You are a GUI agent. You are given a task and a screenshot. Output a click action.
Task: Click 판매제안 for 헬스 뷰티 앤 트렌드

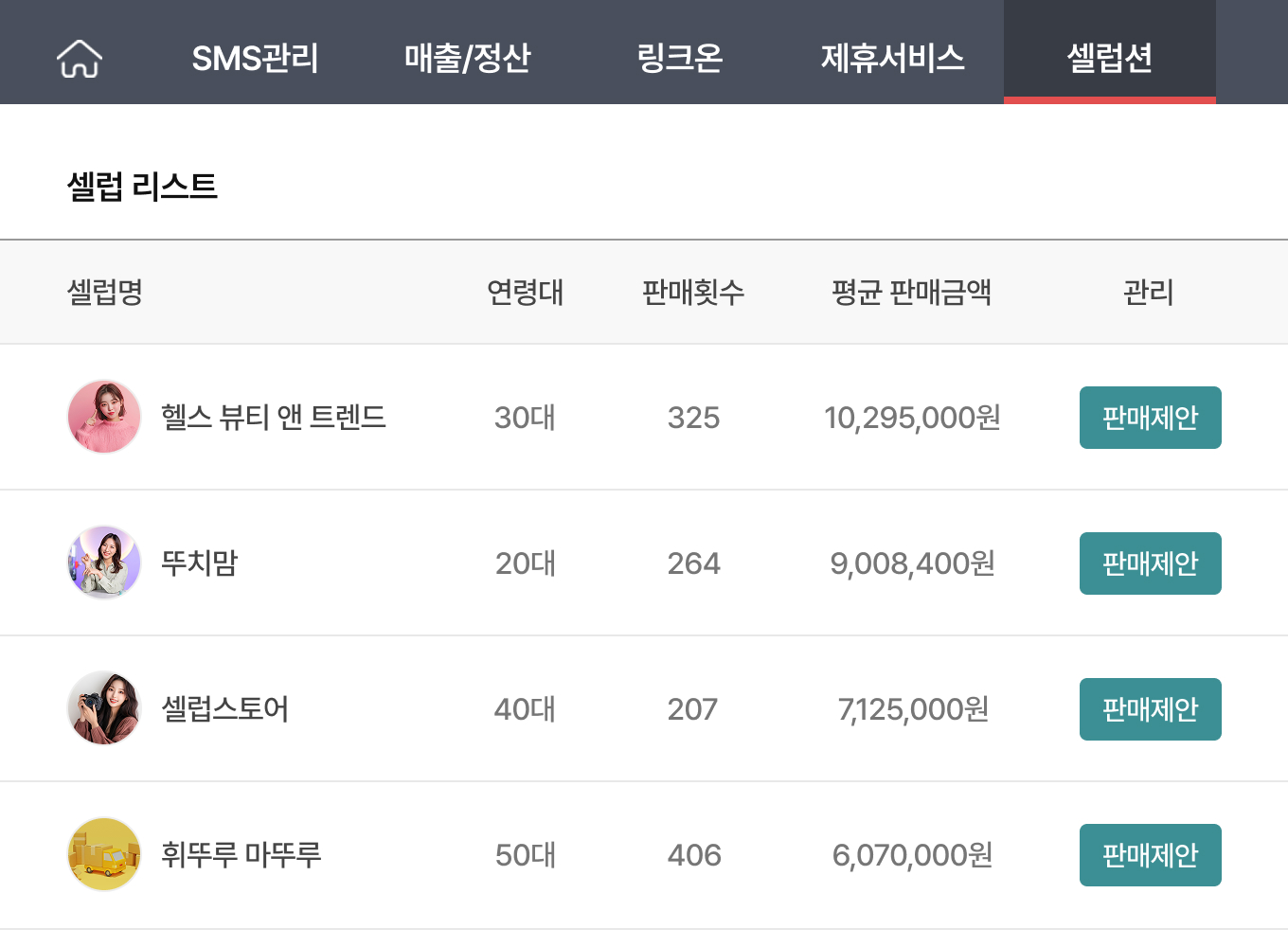(1150, 417)
